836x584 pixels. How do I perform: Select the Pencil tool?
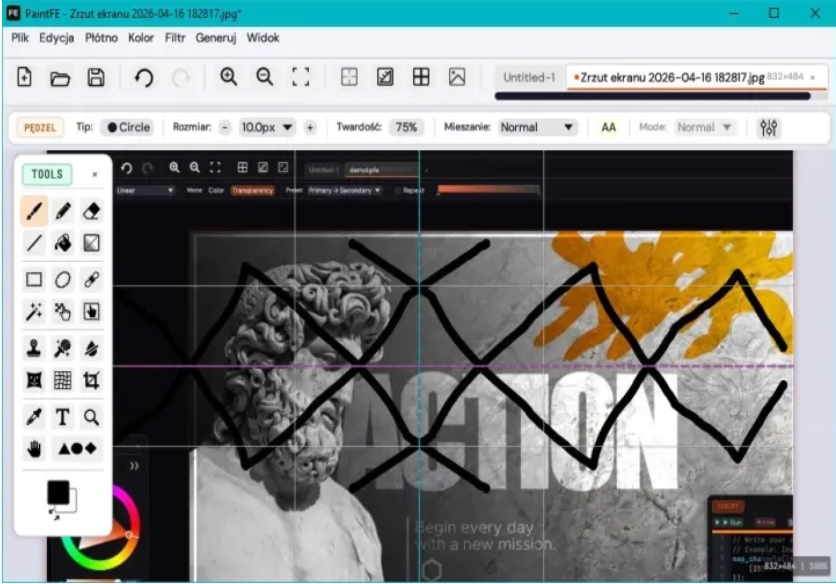click(63, 211)
